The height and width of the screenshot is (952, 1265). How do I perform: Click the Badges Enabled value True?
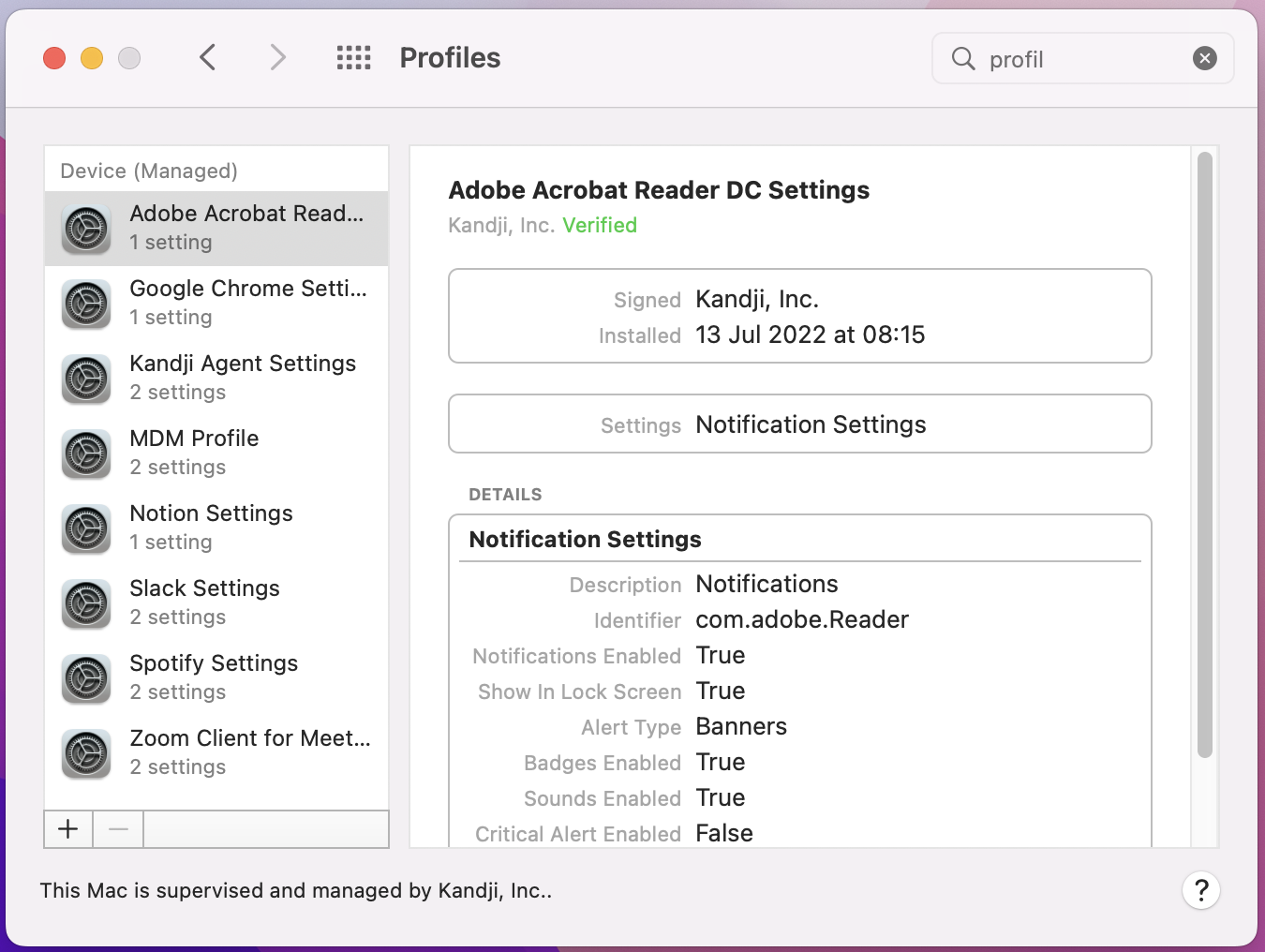721,762
